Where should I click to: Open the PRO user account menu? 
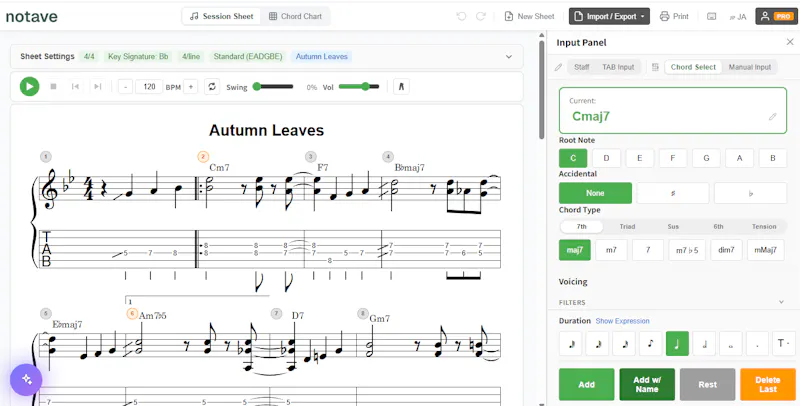pyautogui.click(x=776, y=16)
